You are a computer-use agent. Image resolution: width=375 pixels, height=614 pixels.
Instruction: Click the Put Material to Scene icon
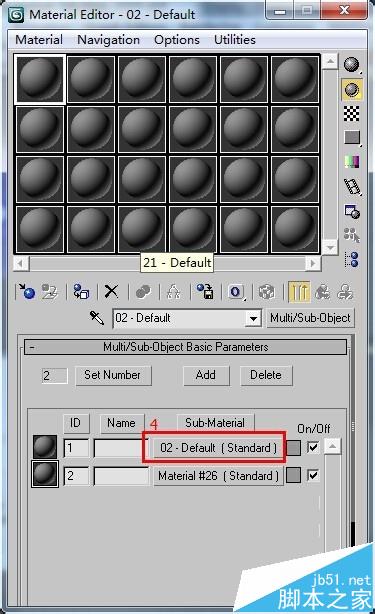coord(49,292)
